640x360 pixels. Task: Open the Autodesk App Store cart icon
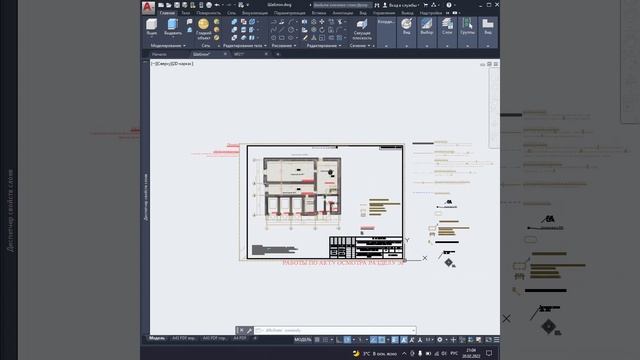pos(425,5)
